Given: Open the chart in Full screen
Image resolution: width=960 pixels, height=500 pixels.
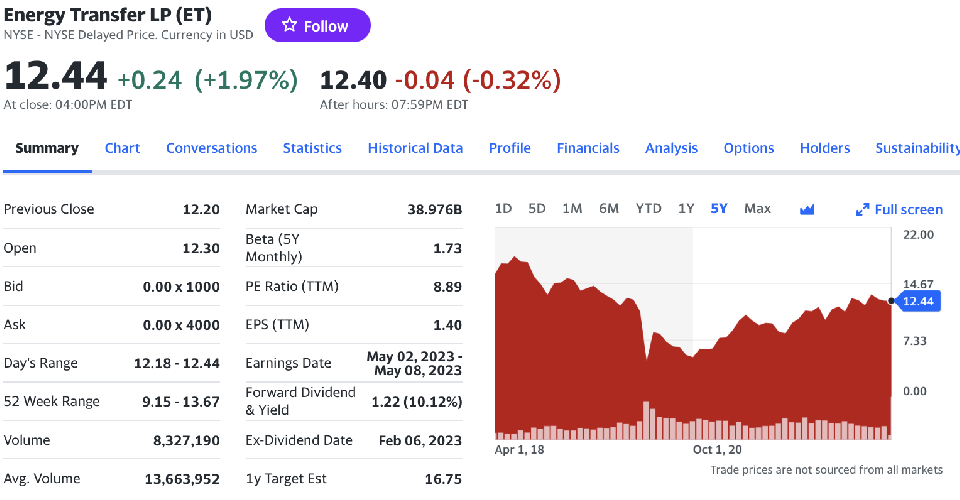Looking at the screenshot, I should [900, 209].
